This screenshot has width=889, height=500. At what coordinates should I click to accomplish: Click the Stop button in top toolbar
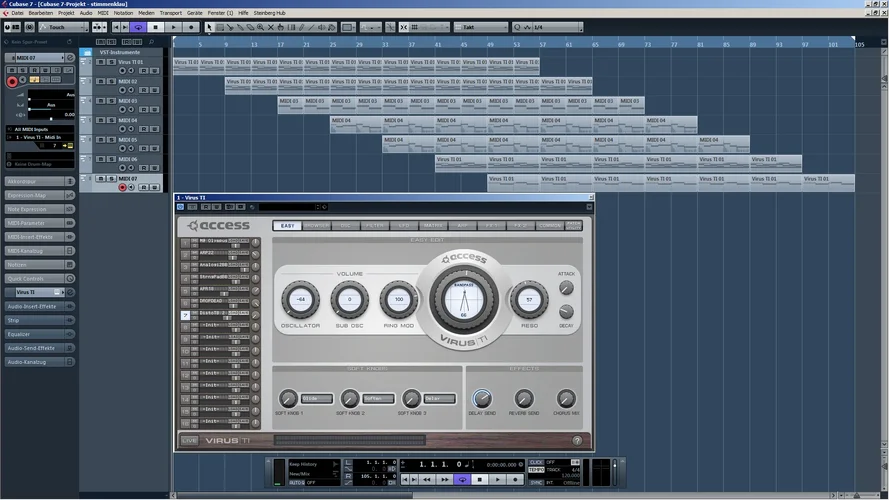[x=156, y=27]
